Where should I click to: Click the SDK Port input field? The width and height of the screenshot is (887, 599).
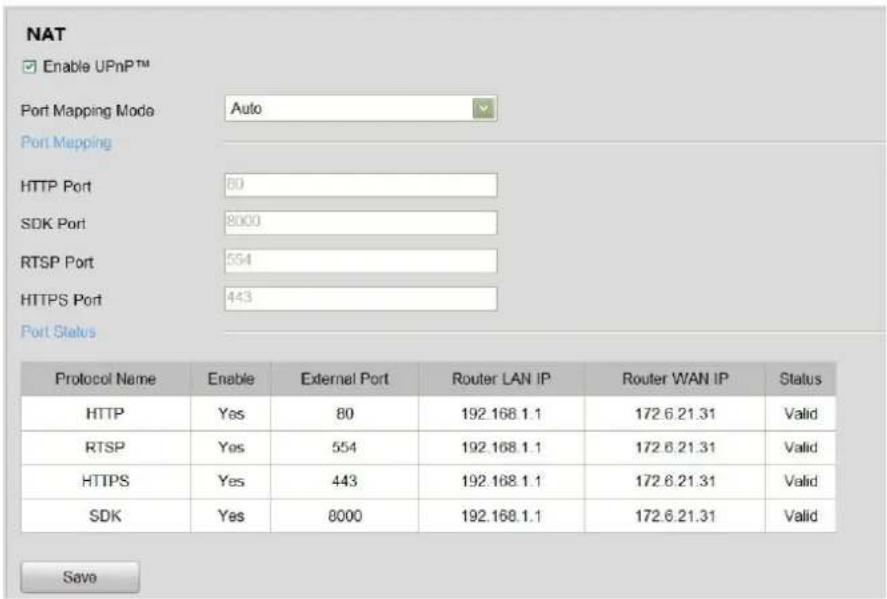click(x=361, y=223)
